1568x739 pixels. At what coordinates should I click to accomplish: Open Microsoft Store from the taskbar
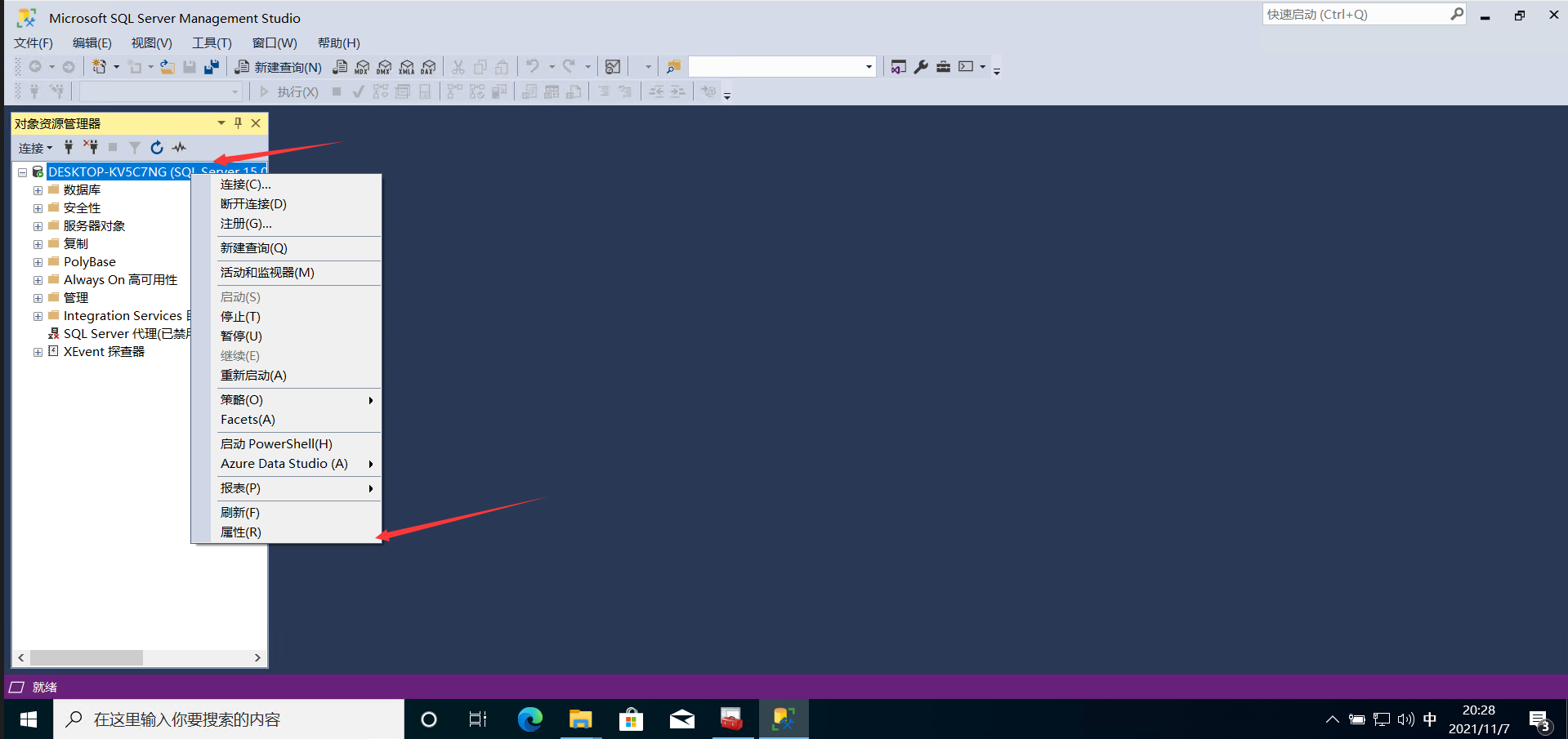(631, 719)
